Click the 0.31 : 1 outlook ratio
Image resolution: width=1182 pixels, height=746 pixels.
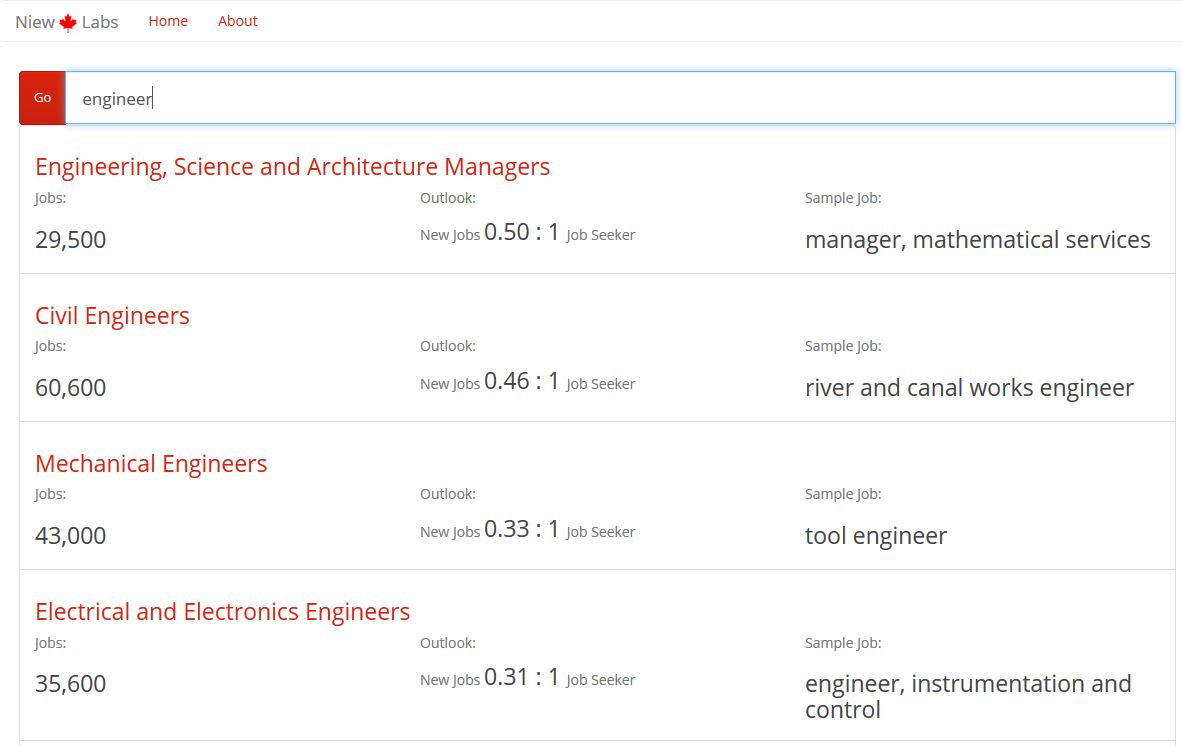(x=521, y=677)
